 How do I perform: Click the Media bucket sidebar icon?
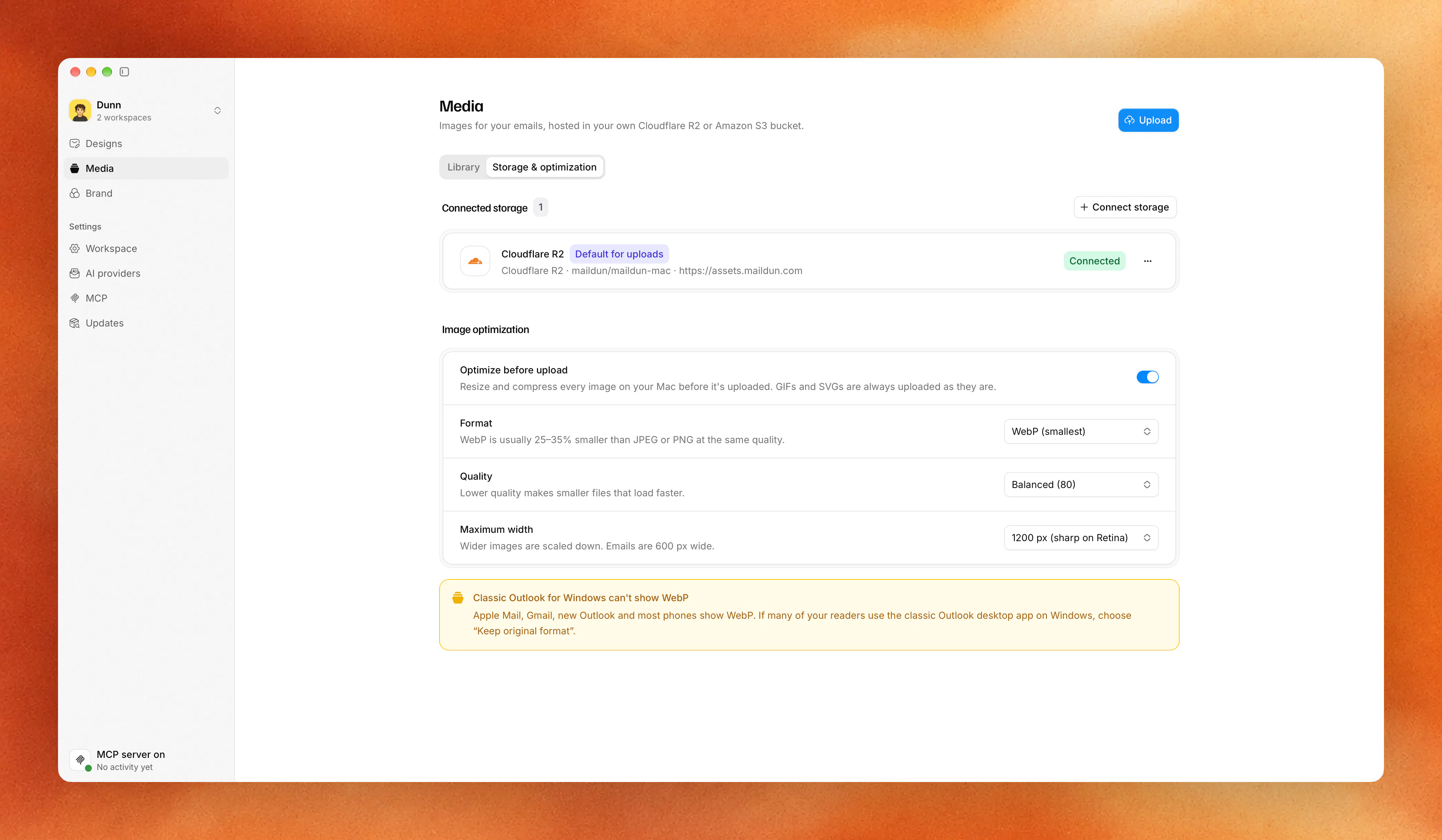[74, 168]
